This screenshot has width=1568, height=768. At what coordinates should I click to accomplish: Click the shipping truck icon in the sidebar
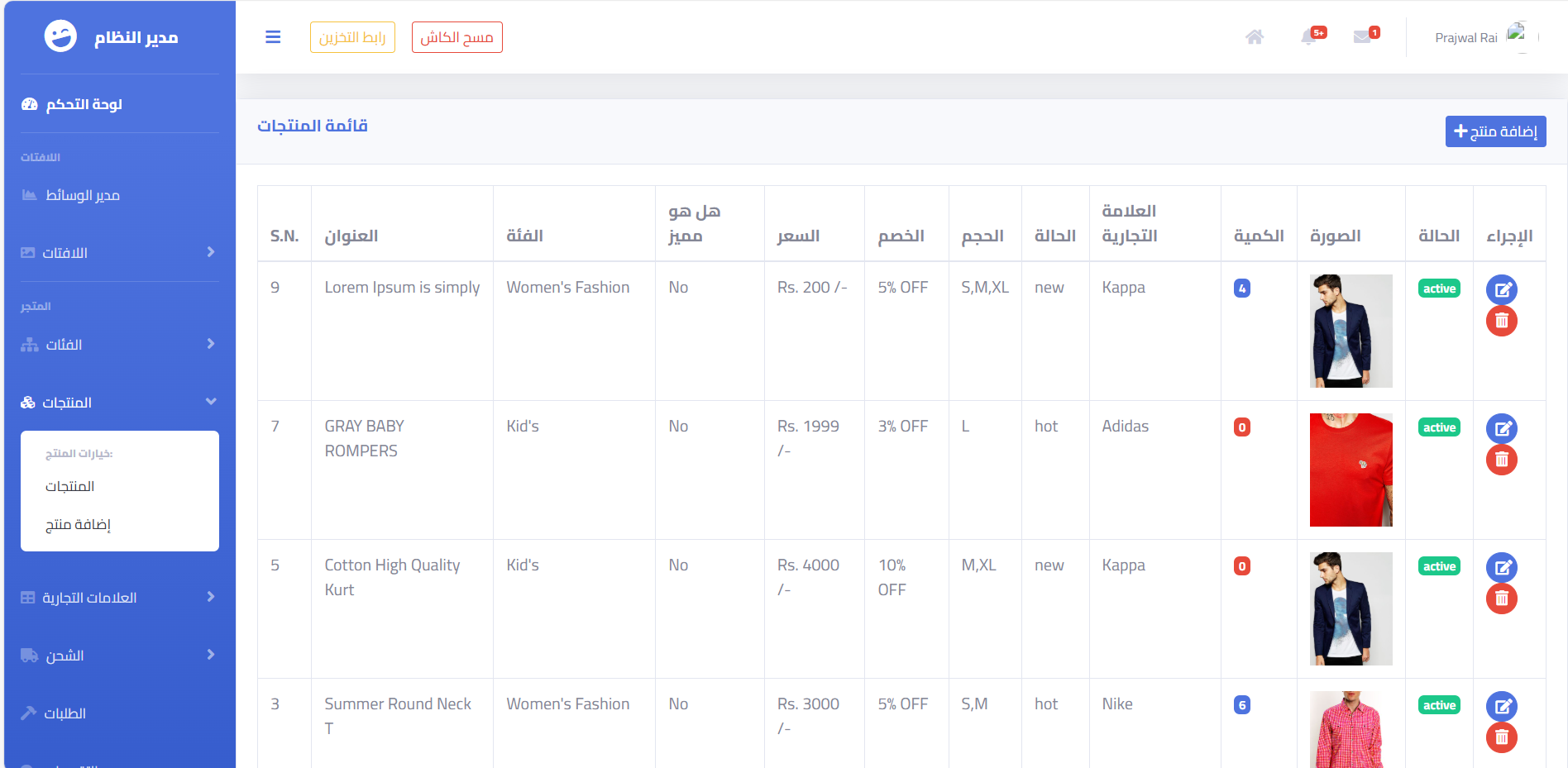(30, 656)
